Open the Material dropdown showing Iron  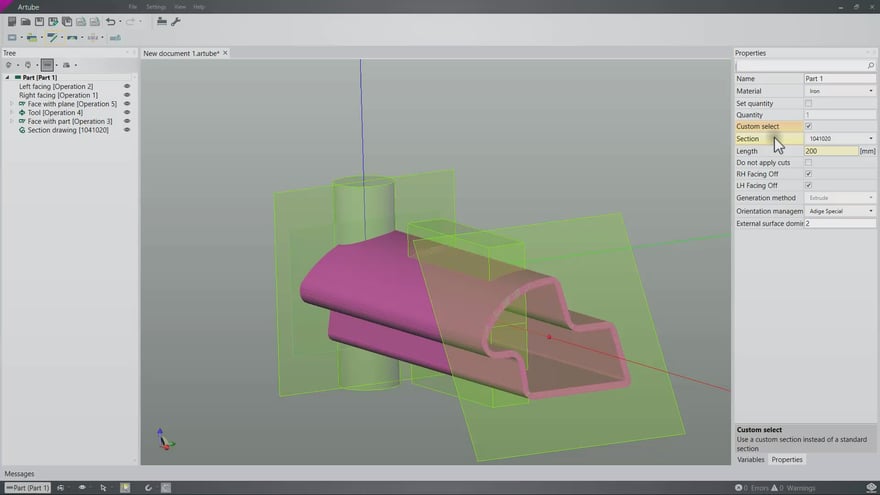coord(840,91)
